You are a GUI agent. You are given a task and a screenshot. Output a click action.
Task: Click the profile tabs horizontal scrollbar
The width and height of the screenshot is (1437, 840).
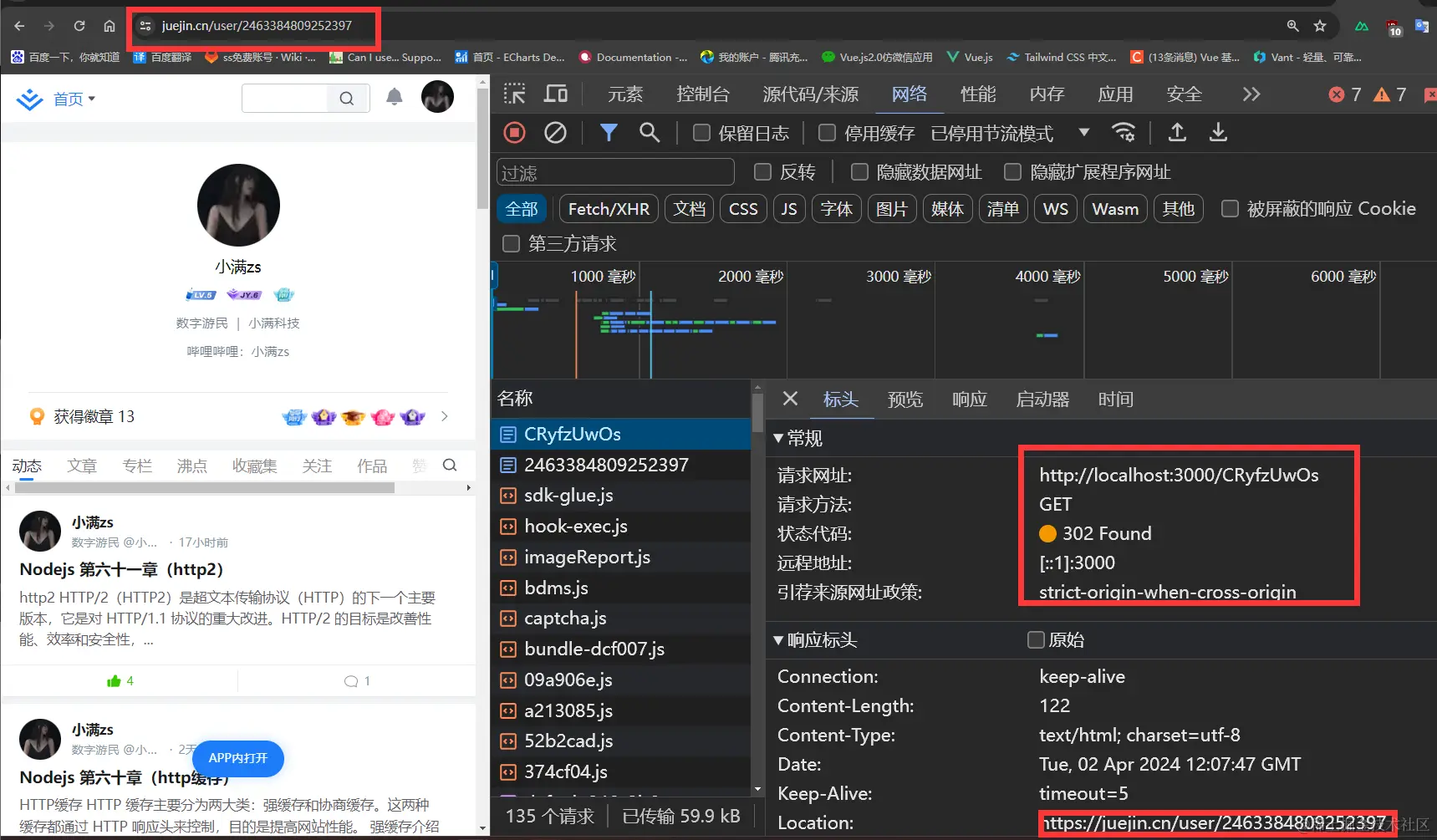coord(205,487)
